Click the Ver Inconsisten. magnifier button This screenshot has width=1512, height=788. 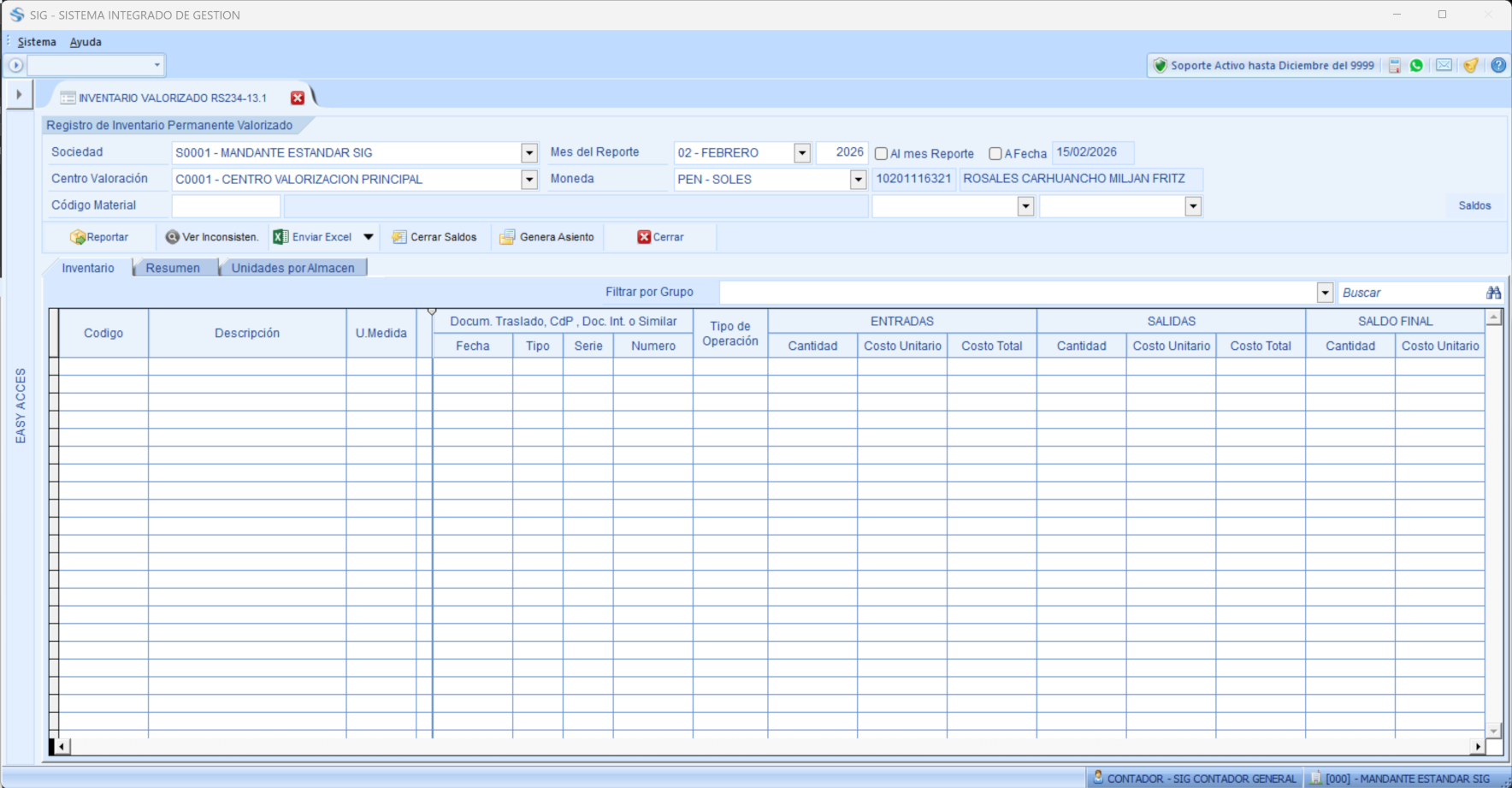pos(211,237)
